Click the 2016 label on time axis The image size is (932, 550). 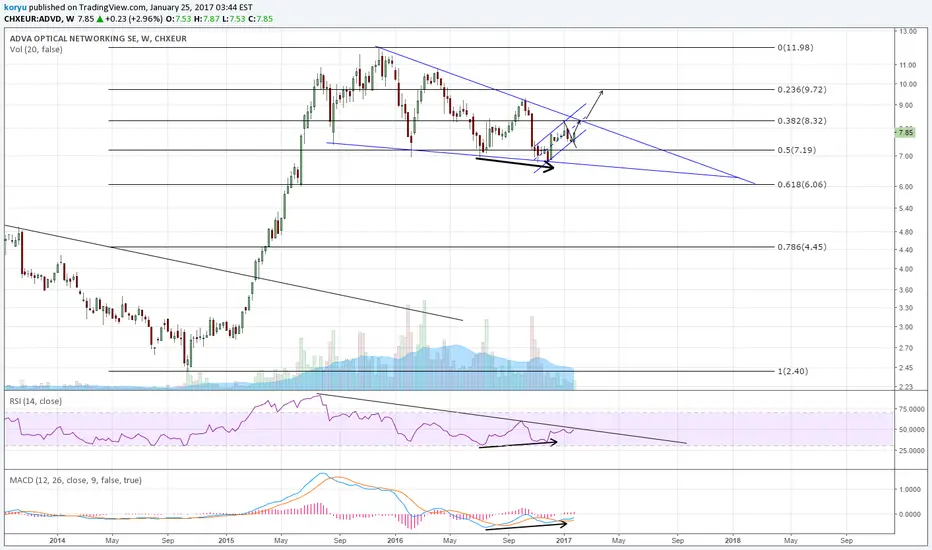pos(395,540)
